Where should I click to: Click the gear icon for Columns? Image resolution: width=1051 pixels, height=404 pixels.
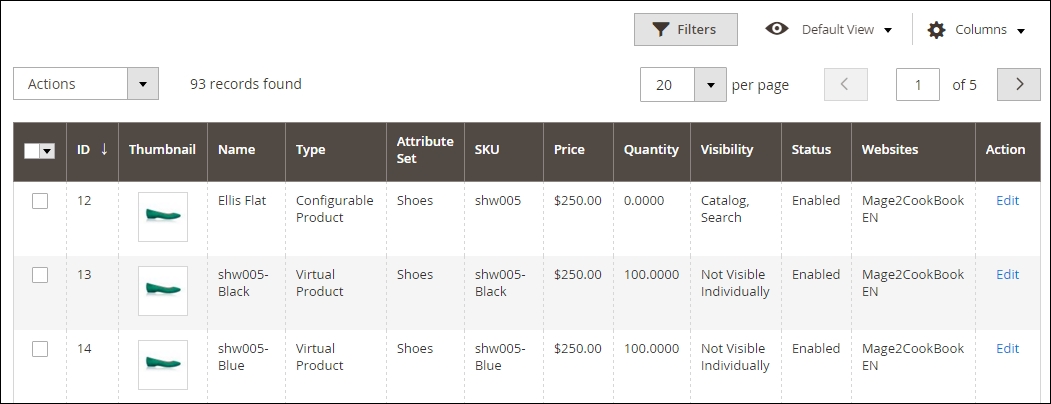(x=936, y=30)
